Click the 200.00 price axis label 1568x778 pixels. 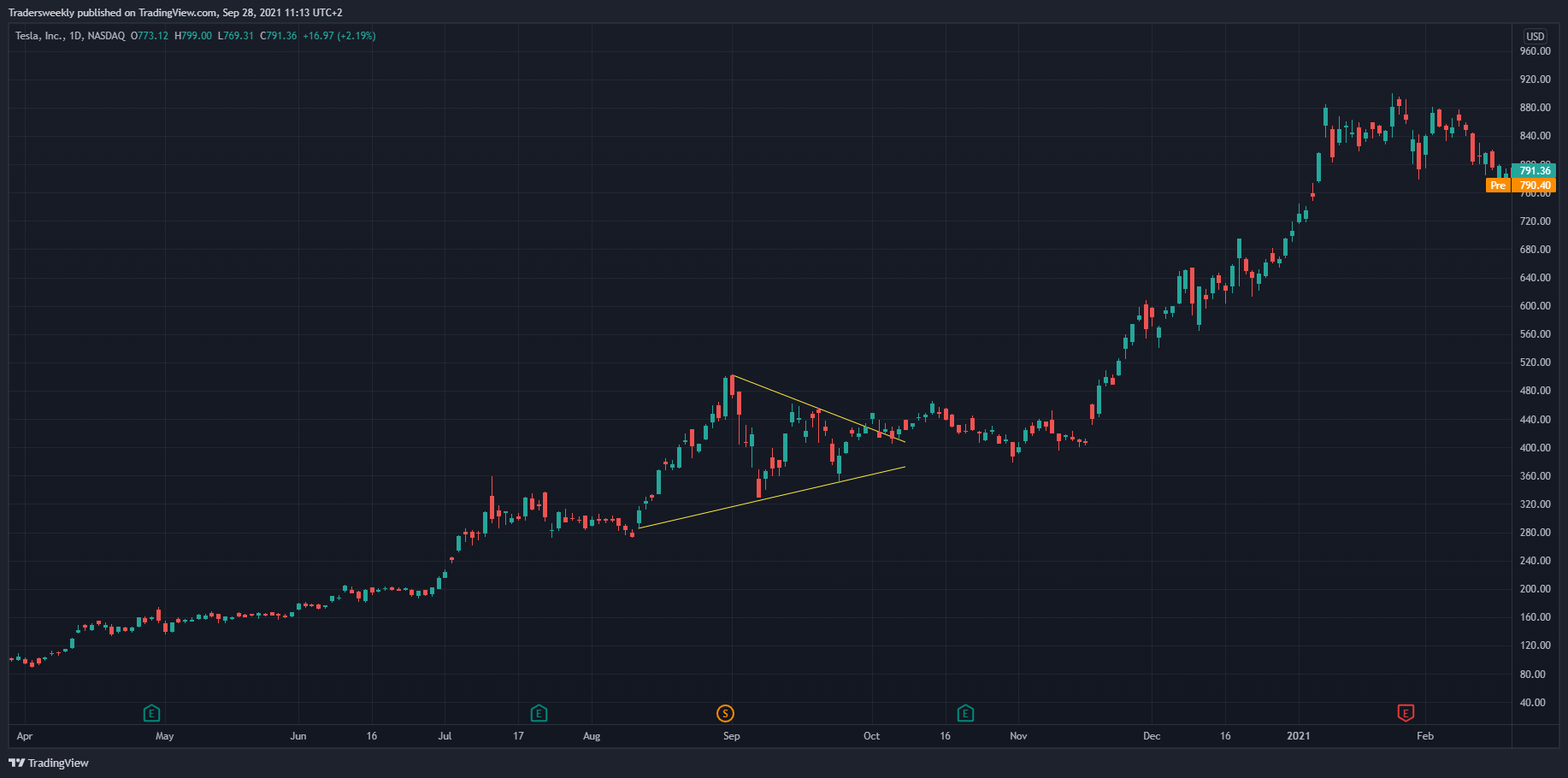[1535, 589]
